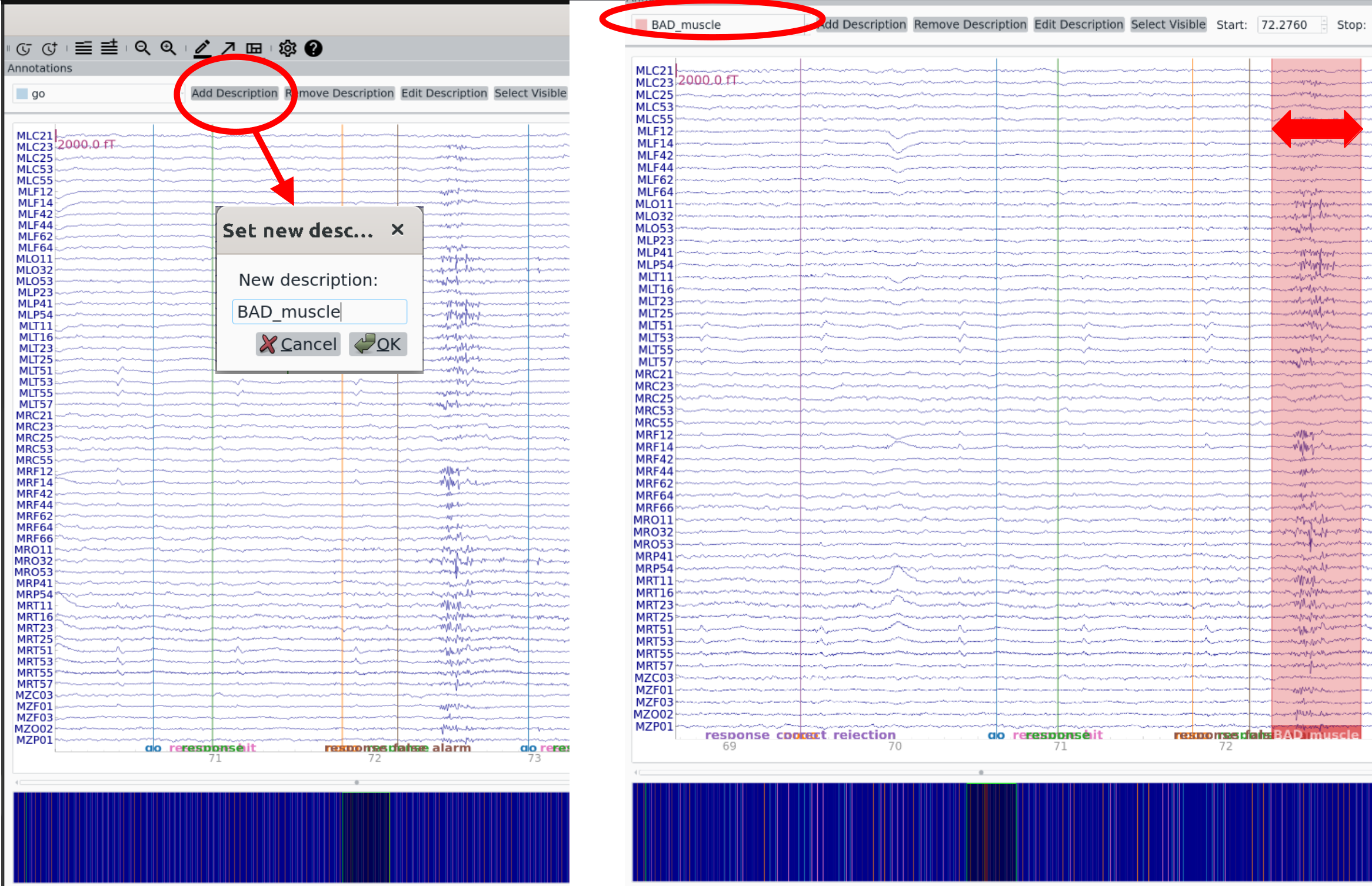Click the Start time spinbox arrows
The height and width of the screenshot is (886, 1372).
point(1324,25)
